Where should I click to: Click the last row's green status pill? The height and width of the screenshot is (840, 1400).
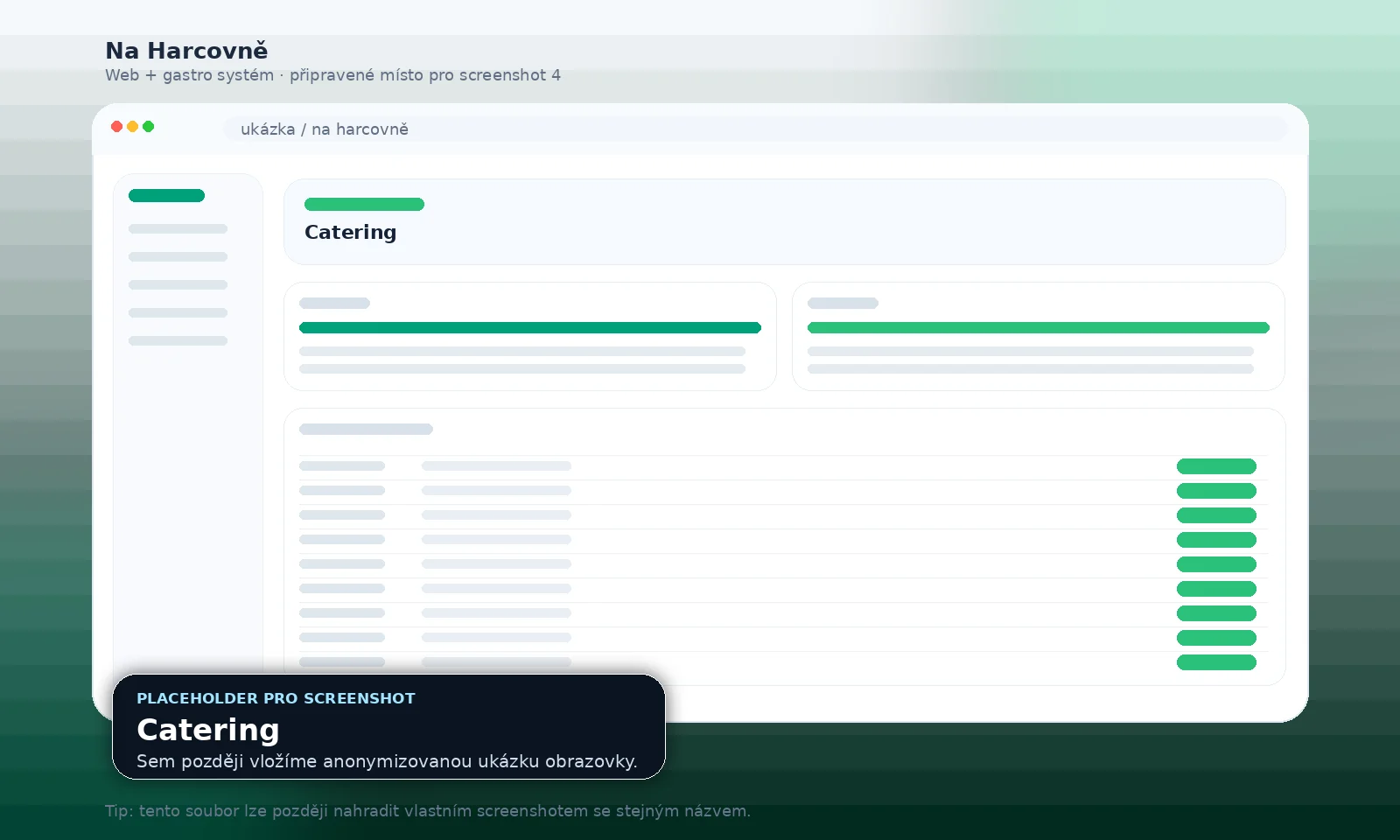tap(1216, 662)
